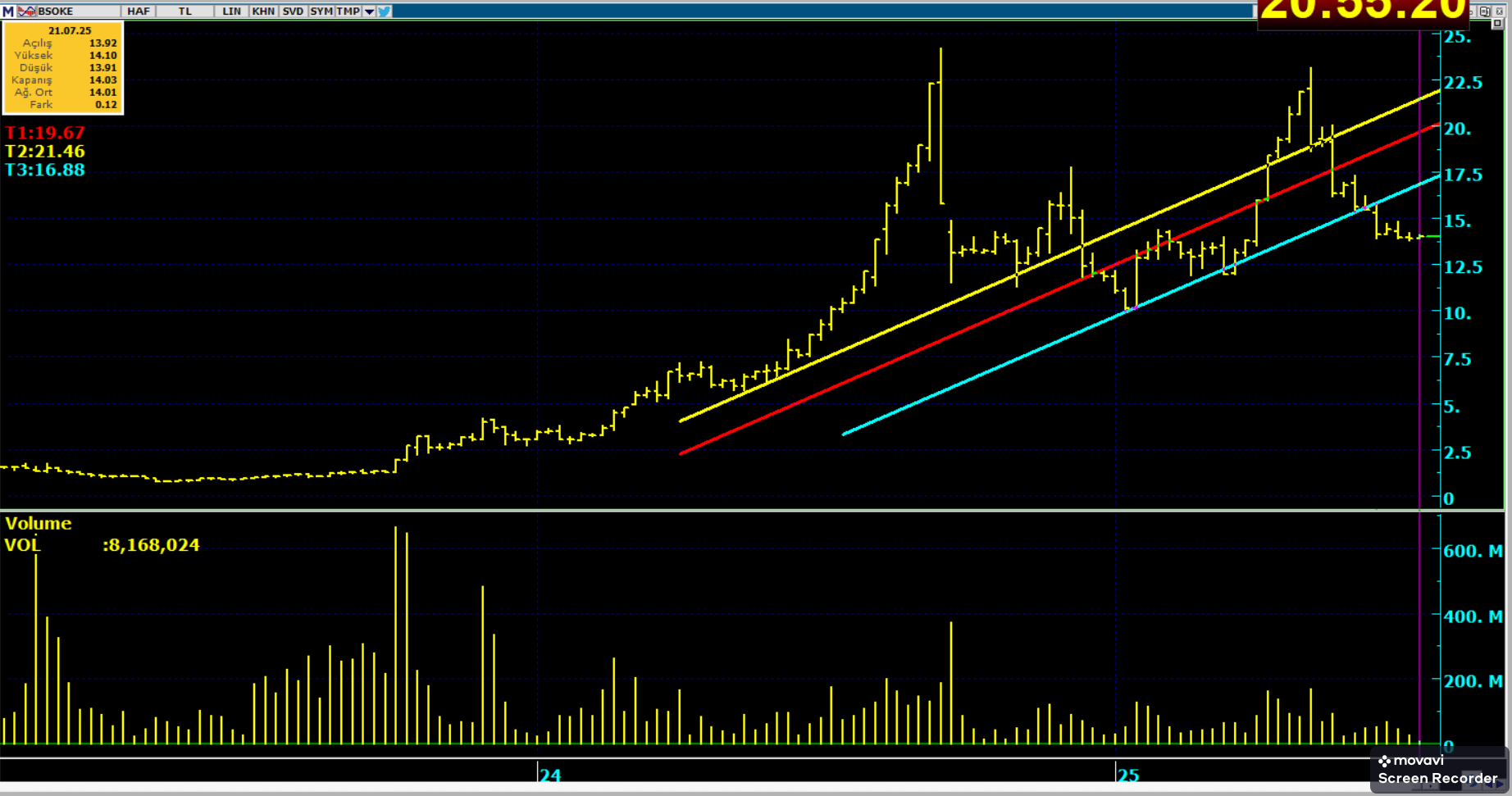Open the chart type icon beside BSOKE
The width and height of the screenshot is (1512, 796).
click(26, 11)
